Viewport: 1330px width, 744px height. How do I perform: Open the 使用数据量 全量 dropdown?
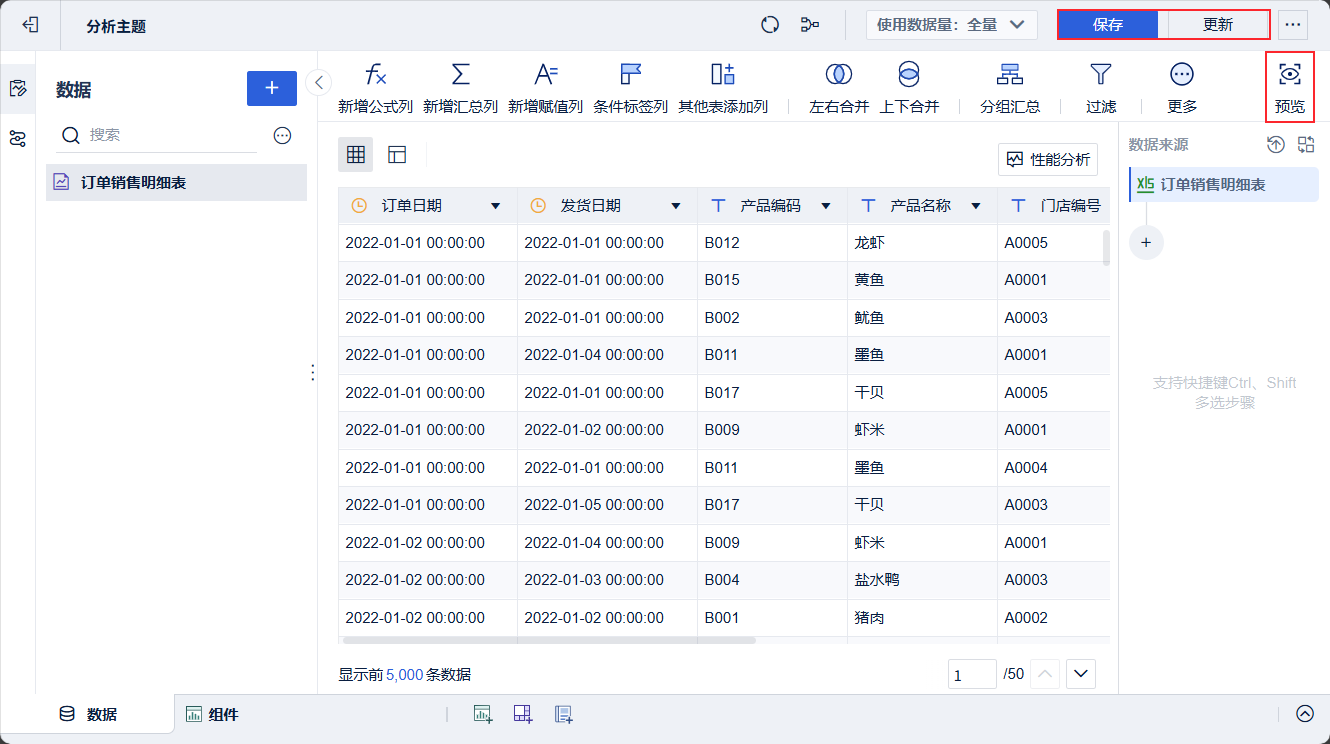click(951, 25)
